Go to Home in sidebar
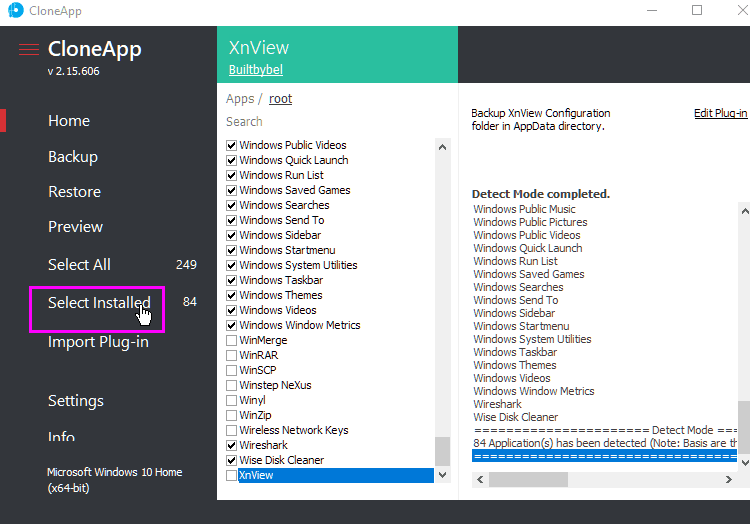Image resolution: width=750 pixels, height=524 pixels. (69, 120)
